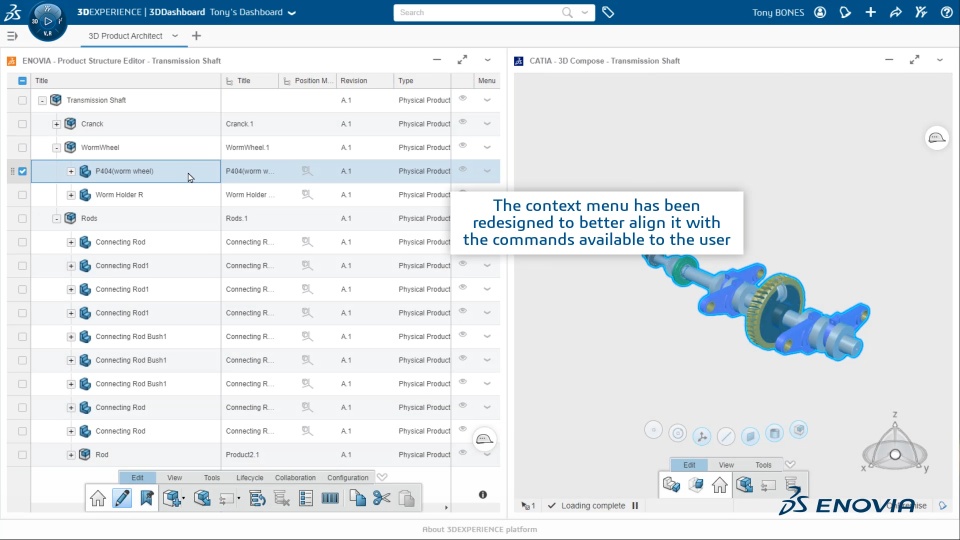
Task: Click the Home icon in 3D Compose toolbar
Action: point(719,485)
